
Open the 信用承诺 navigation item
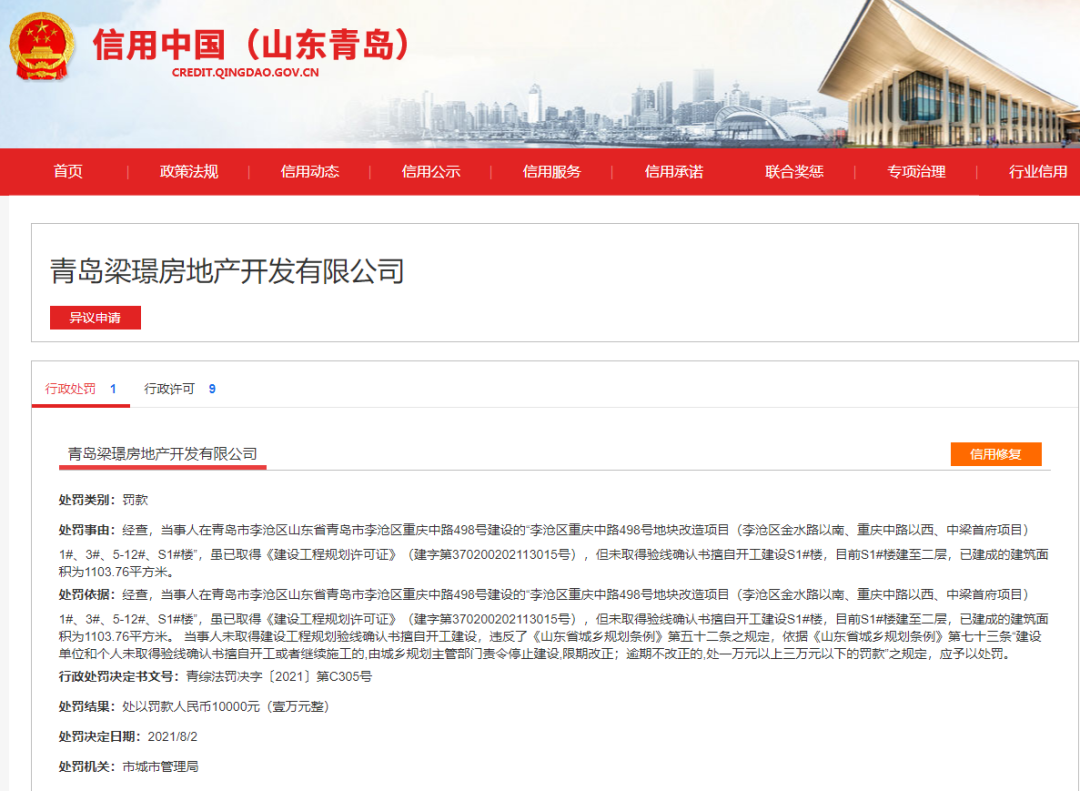673,171
